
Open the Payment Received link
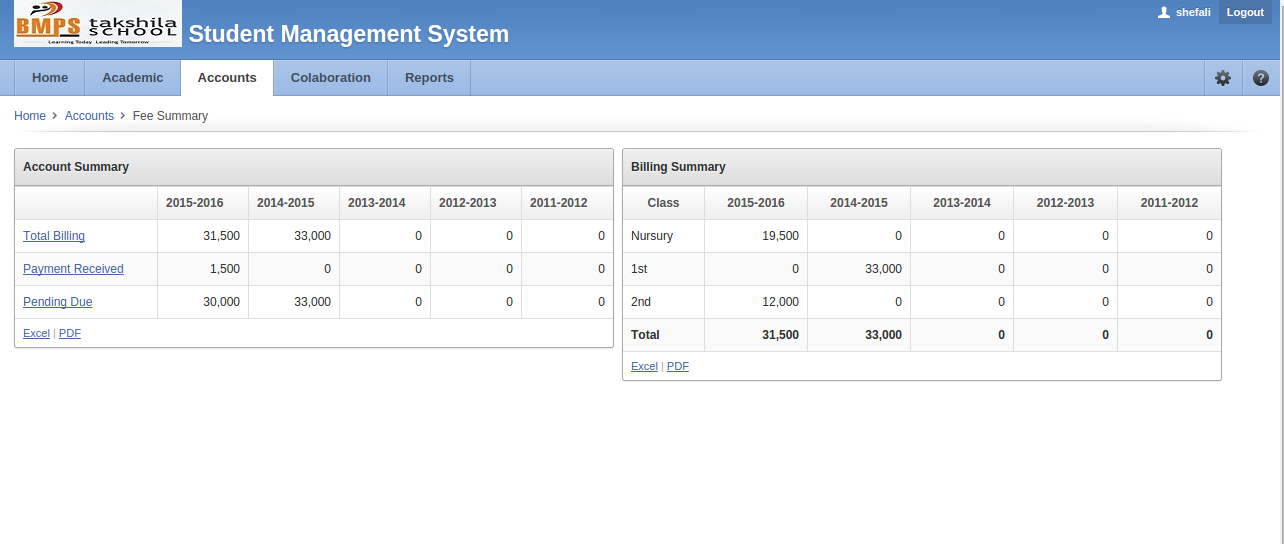point(73,269)
